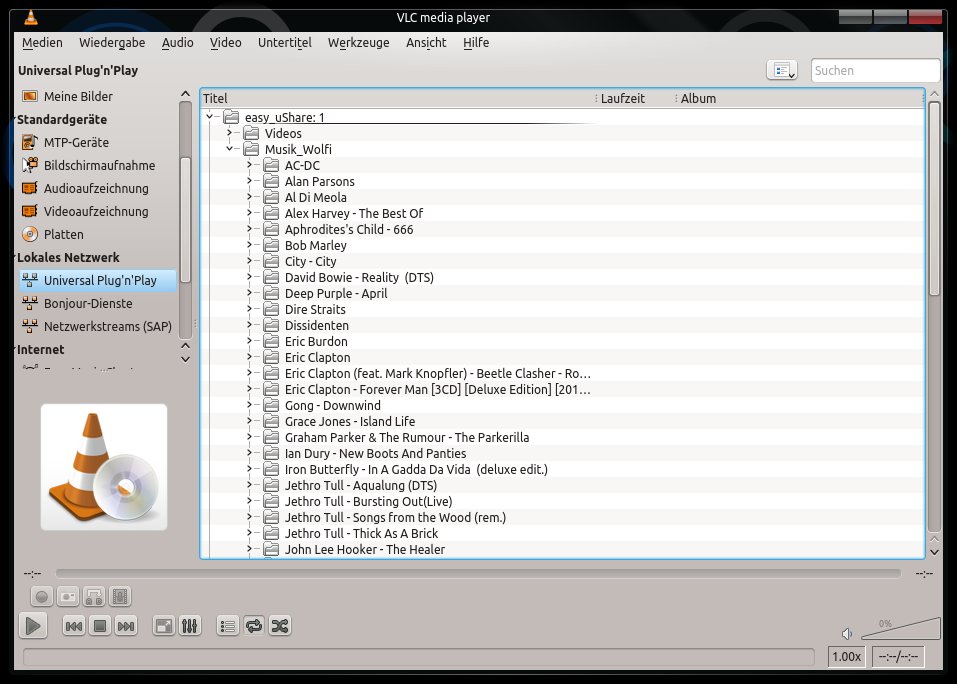The height and width of the screenshot is (684, 957).
Task: Open the Ansicht menu
Action: [x=426, y=43]
